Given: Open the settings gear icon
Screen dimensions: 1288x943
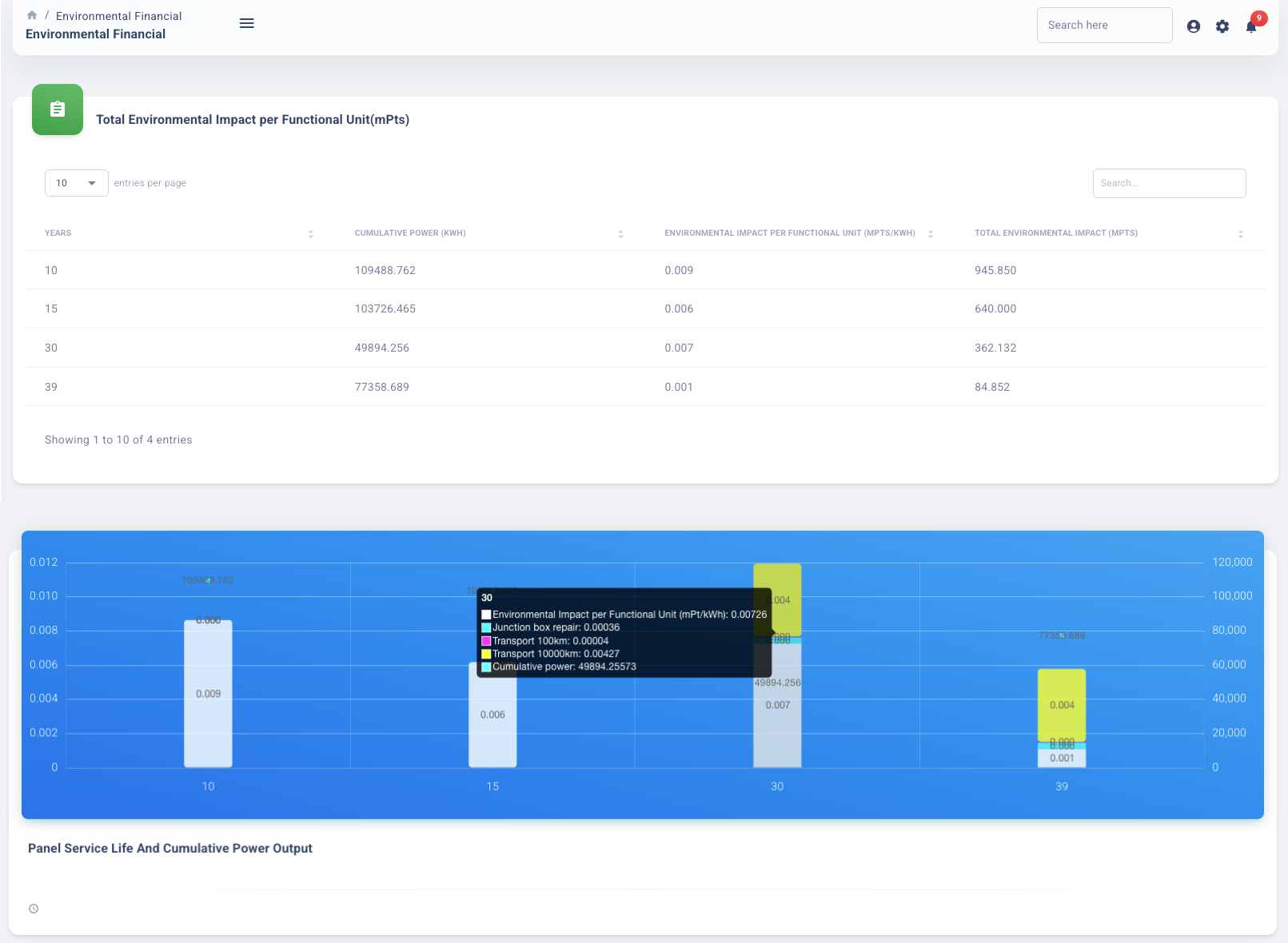Looking at the screenshot, I should 1222,26.
